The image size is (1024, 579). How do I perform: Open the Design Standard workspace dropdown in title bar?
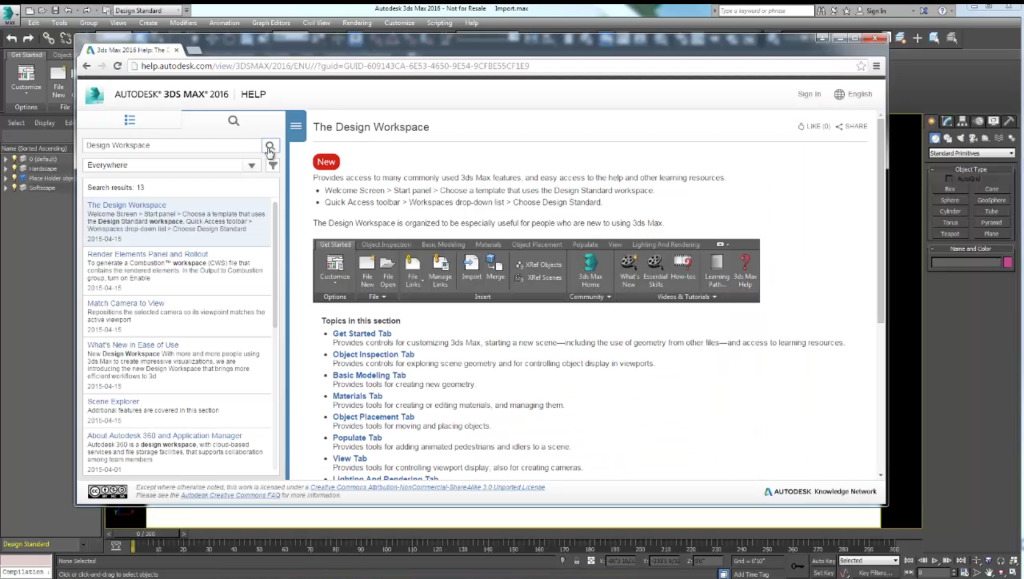click(147, 10)
